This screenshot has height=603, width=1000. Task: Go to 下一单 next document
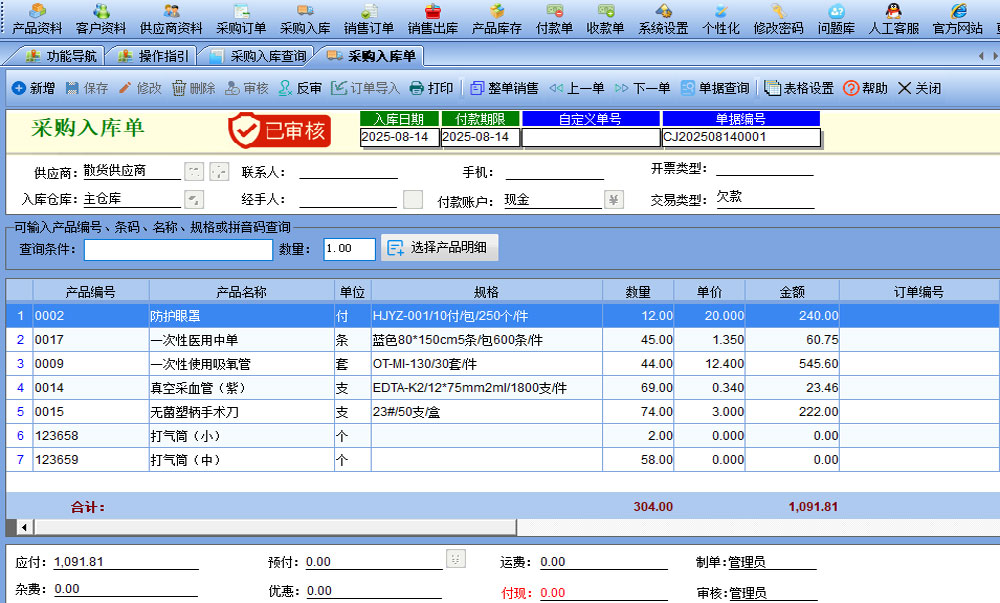pos(642,88)
